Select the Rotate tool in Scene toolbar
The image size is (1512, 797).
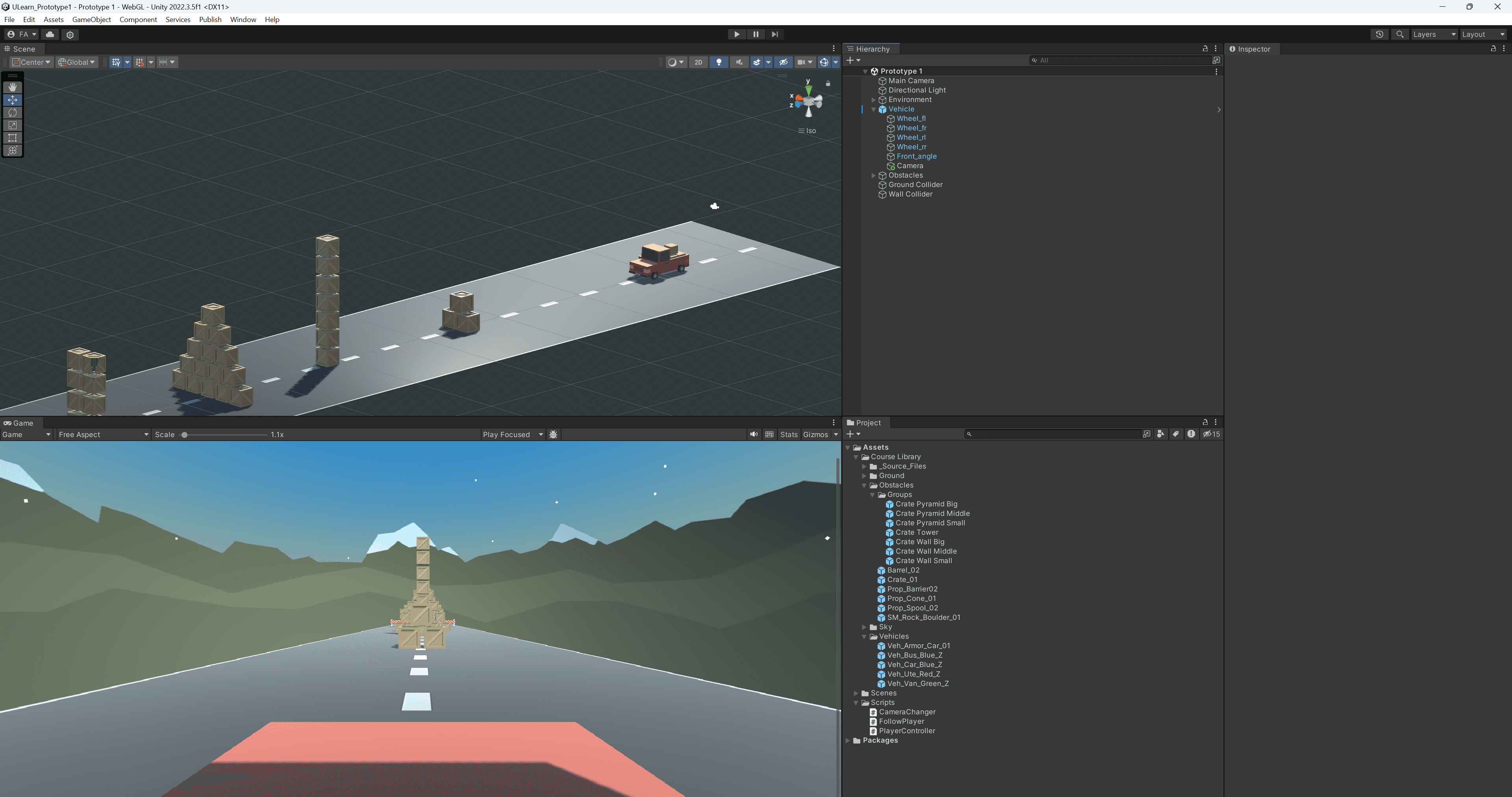click(x=12, y=113)
